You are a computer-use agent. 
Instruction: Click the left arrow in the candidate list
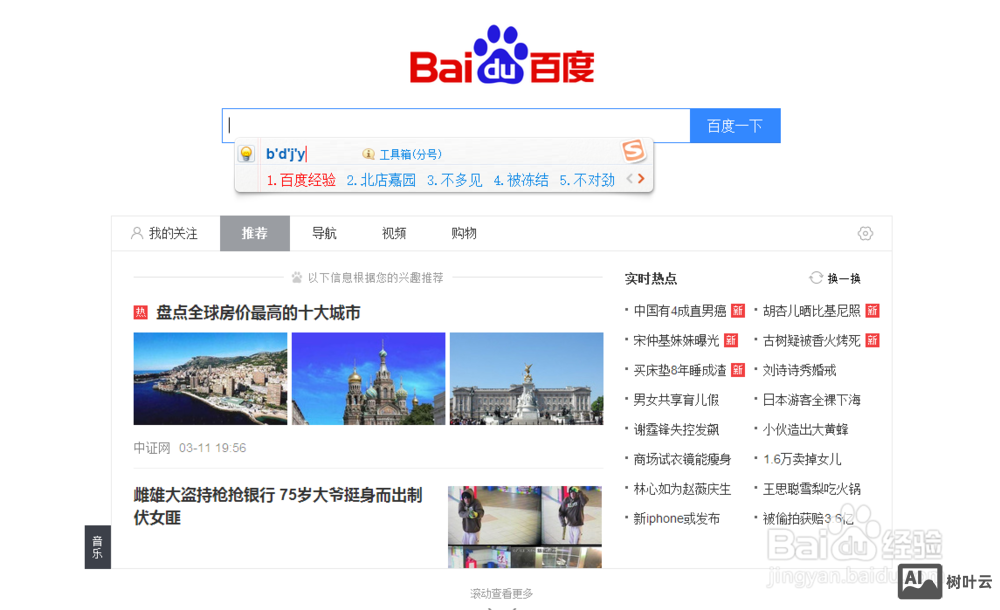point(629,178)
